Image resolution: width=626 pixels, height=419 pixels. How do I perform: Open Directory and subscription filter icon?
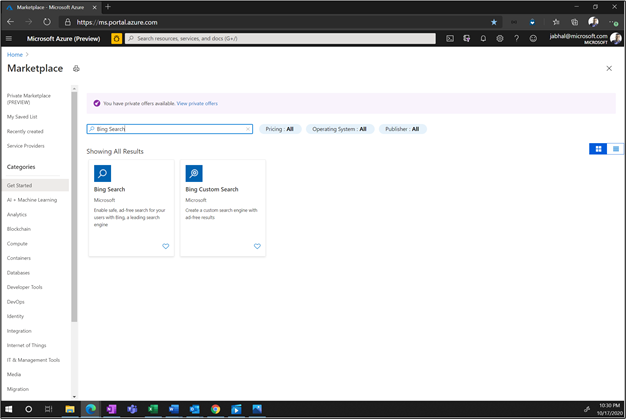pos(466,38)
